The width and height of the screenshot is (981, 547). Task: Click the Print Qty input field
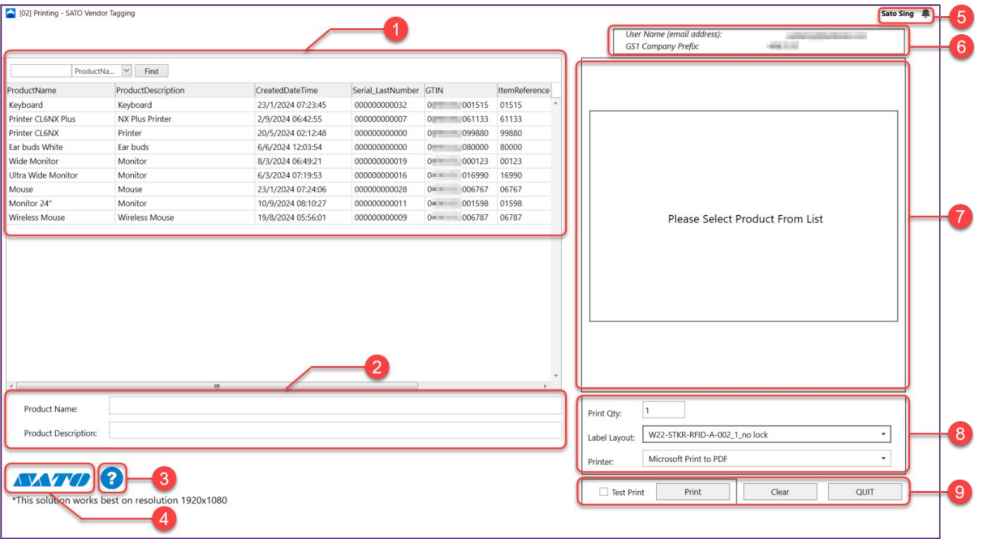(663, 410)
